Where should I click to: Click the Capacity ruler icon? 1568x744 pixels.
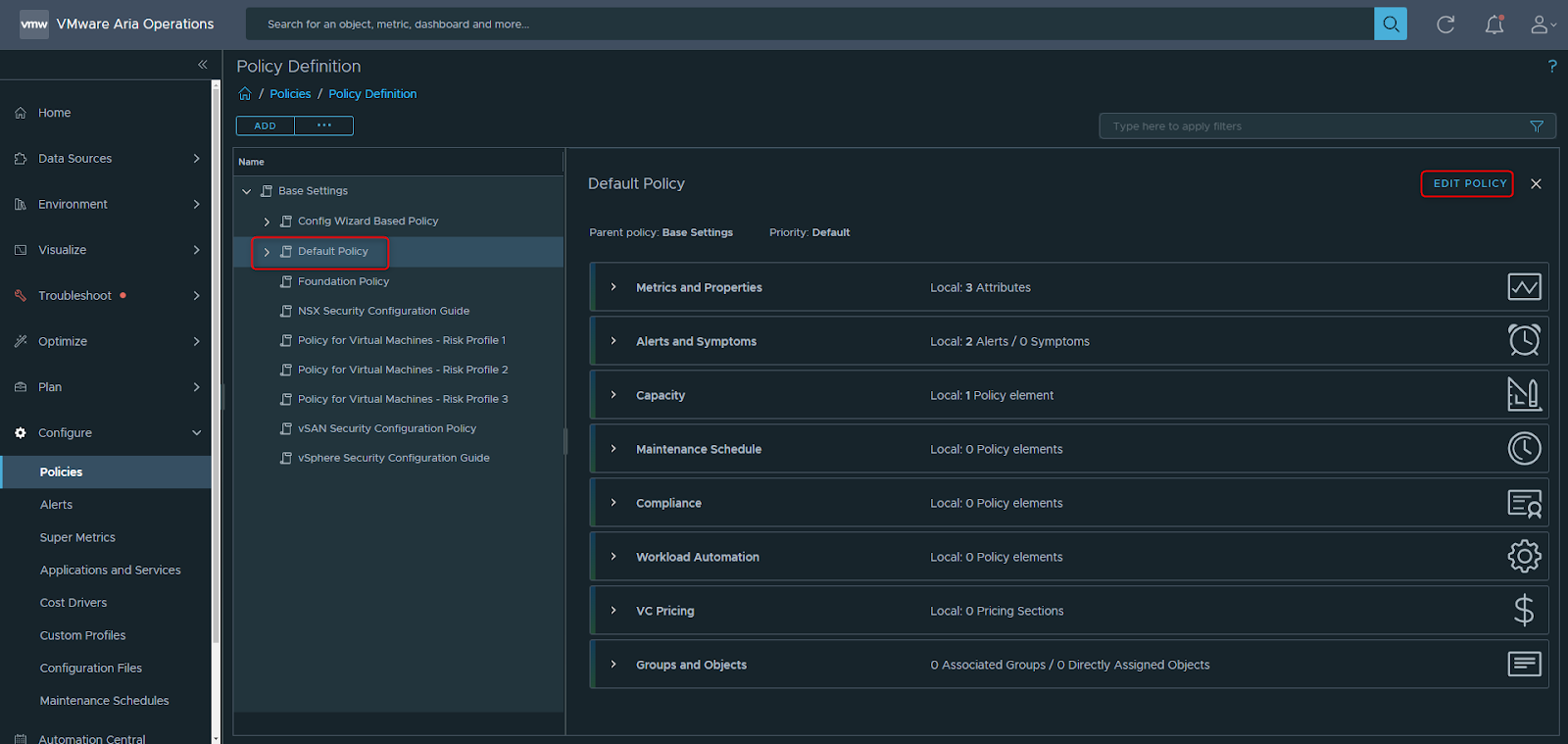(1524, 394)
